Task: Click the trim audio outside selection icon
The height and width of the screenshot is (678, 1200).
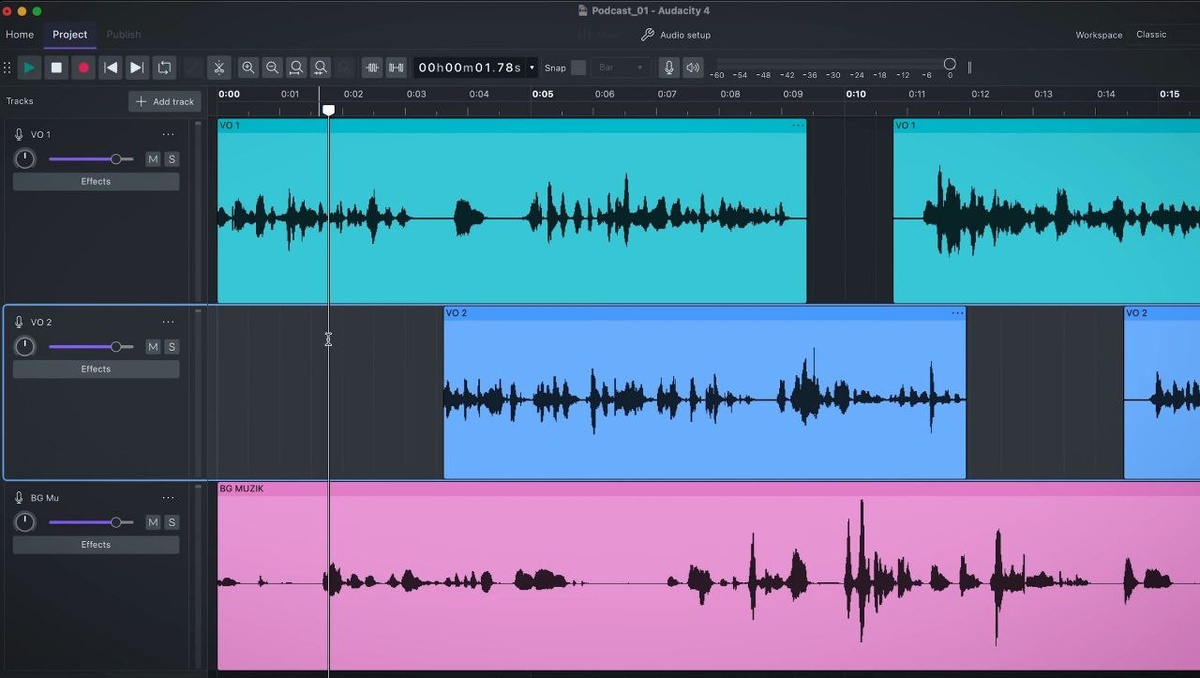Action: tap(373, 68)
